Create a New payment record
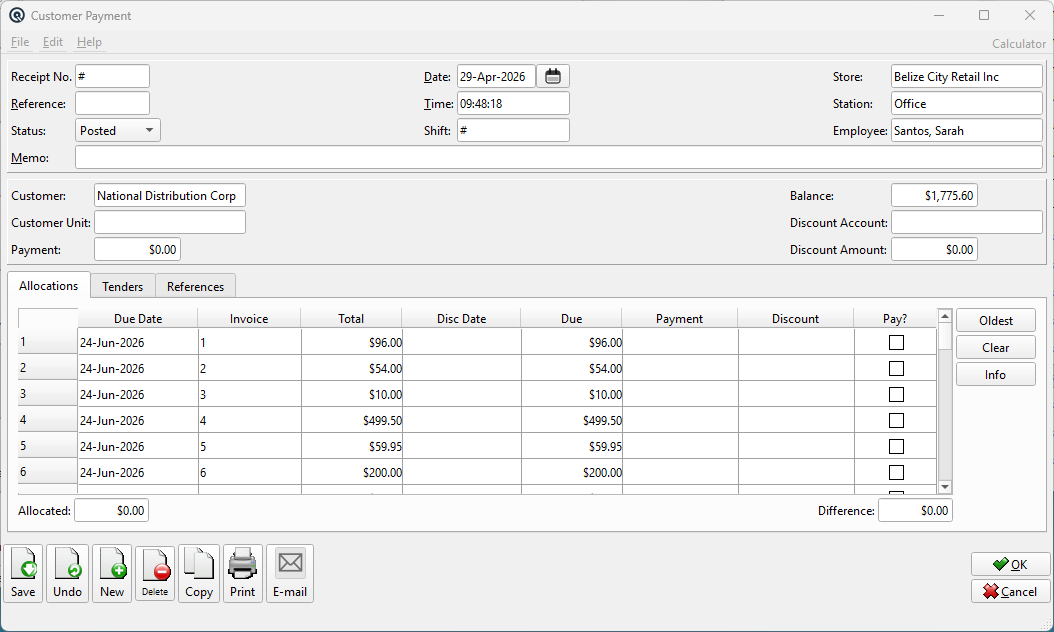1054x632 pixels. tap(112, 574)
